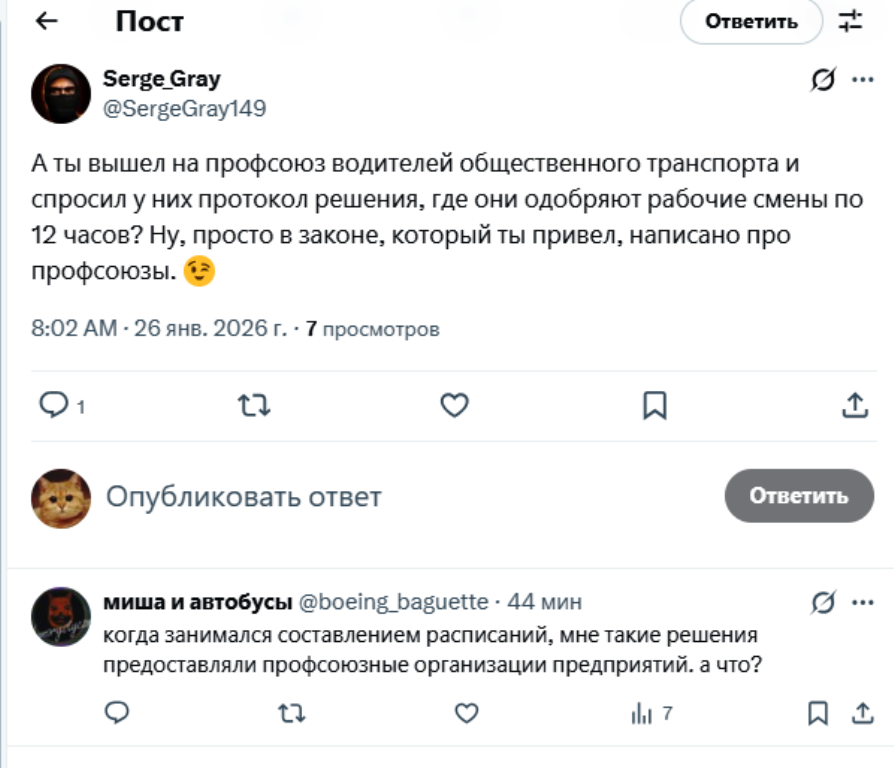The height and width of the screenshot is (768, 894).
Task: Bookmark the main post
Action: (654, 404)
